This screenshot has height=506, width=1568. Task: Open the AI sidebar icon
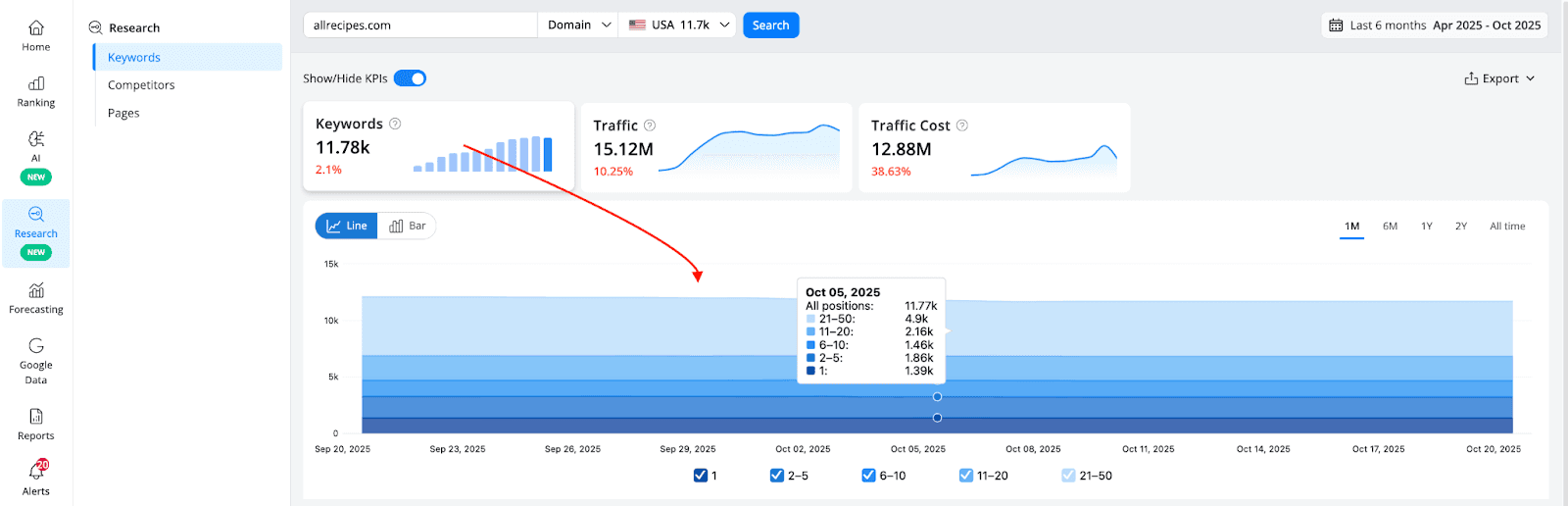click(x=36, y=138)
